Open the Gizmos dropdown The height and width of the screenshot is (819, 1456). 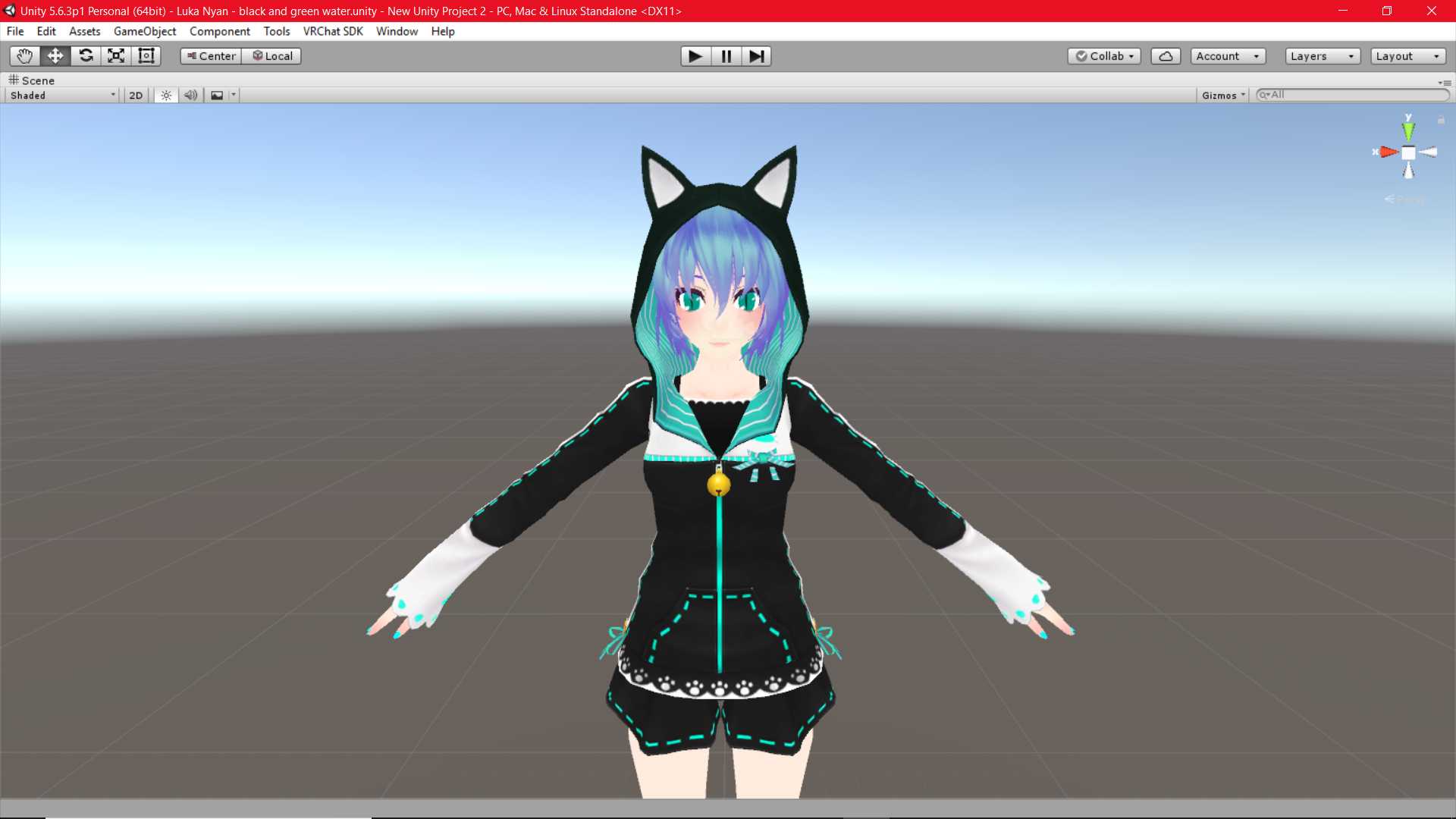click(1222, 94)
